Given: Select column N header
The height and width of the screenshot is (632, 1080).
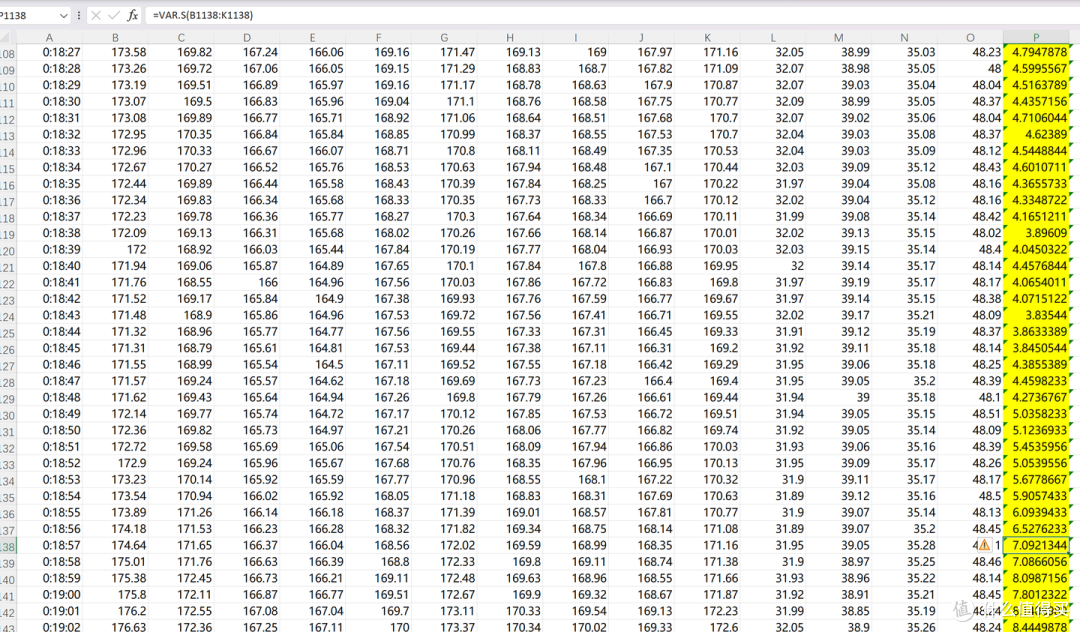Looking at the screenshot, I should point(904,38).
